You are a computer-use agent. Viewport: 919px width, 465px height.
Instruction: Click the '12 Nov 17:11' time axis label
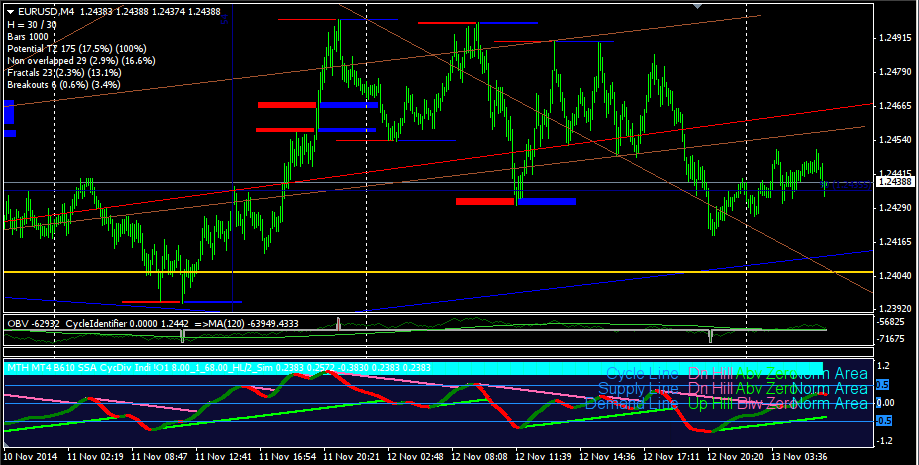pyautogui.click(x=672, y=456)
